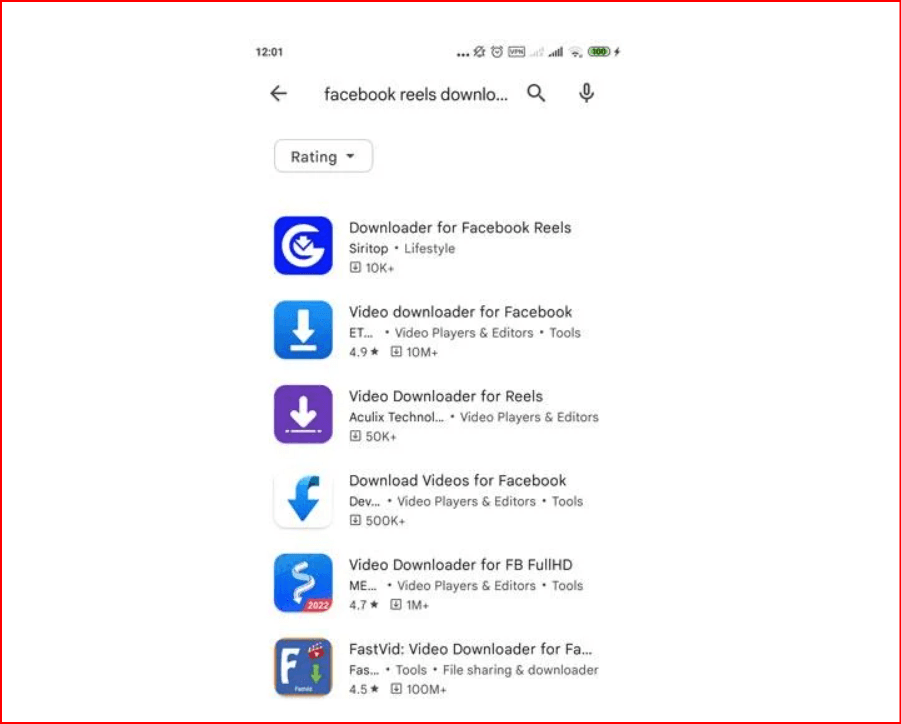
Task: Tap the magnifier search icon
Action: point(536,93)
